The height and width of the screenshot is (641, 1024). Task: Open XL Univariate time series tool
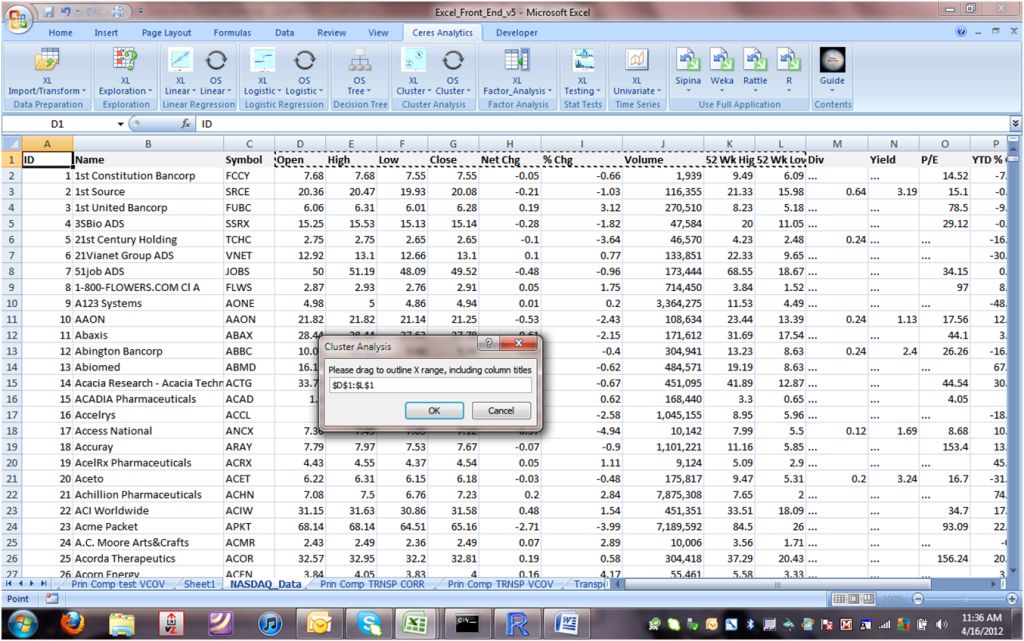[x=637, y=72]
